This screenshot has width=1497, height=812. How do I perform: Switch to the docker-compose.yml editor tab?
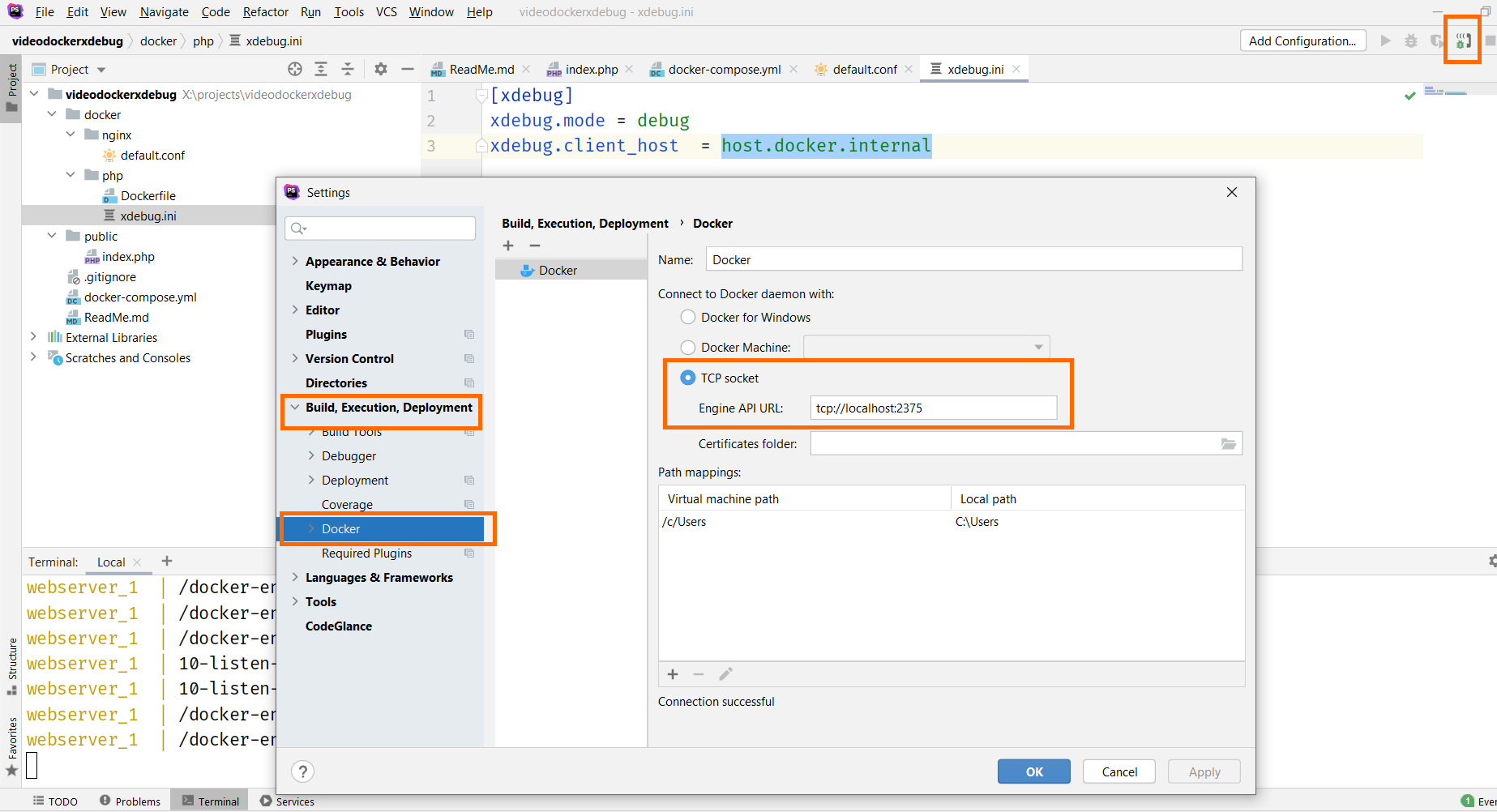(x=724, y=69)
